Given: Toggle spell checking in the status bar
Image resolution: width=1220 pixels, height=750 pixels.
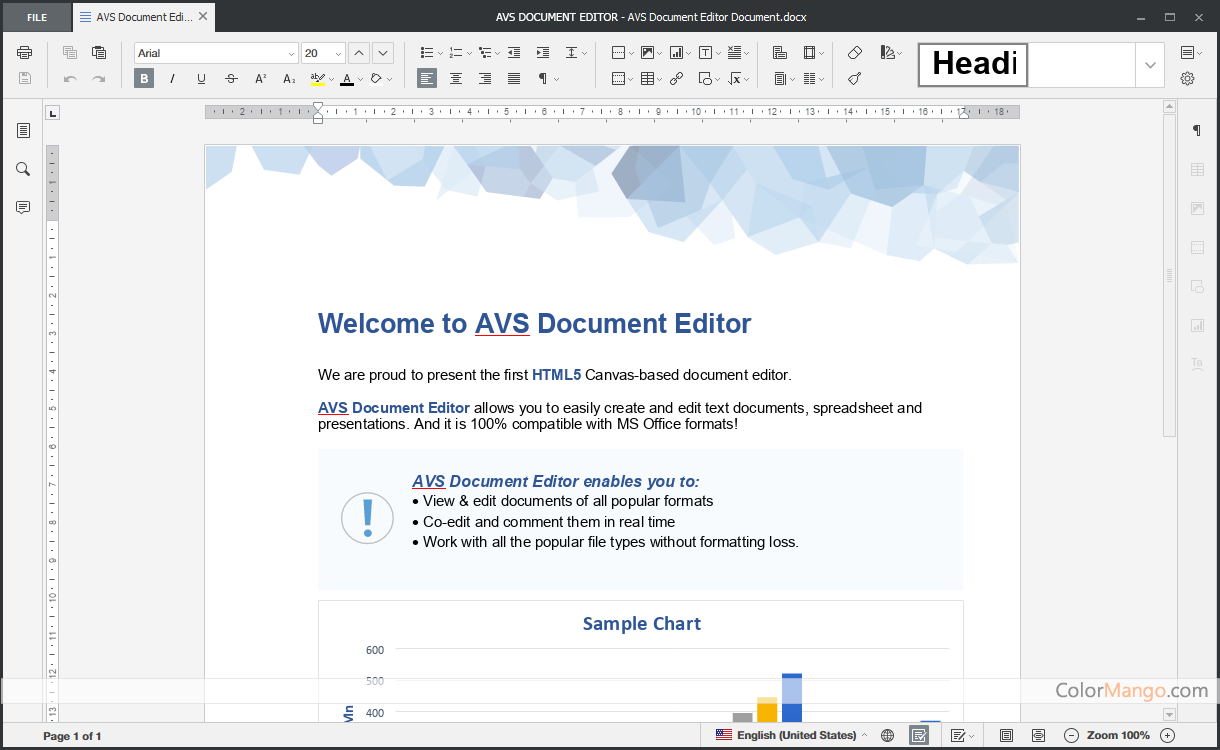Looking at the screenshot, I should (x=918, y=735).
